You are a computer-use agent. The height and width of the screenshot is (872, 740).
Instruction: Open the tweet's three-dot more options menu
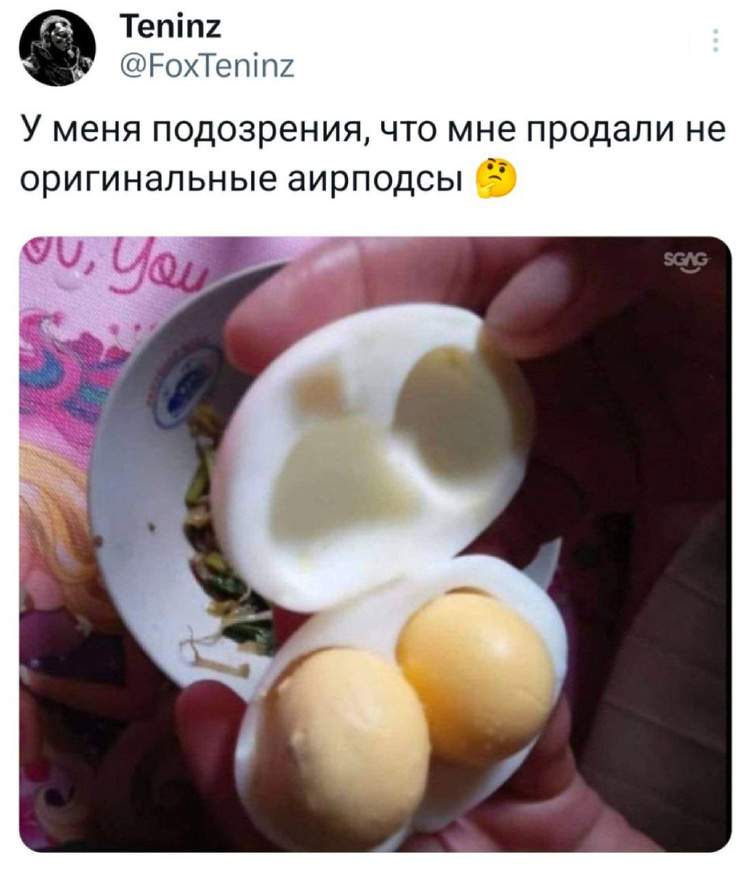click(716, 40)
